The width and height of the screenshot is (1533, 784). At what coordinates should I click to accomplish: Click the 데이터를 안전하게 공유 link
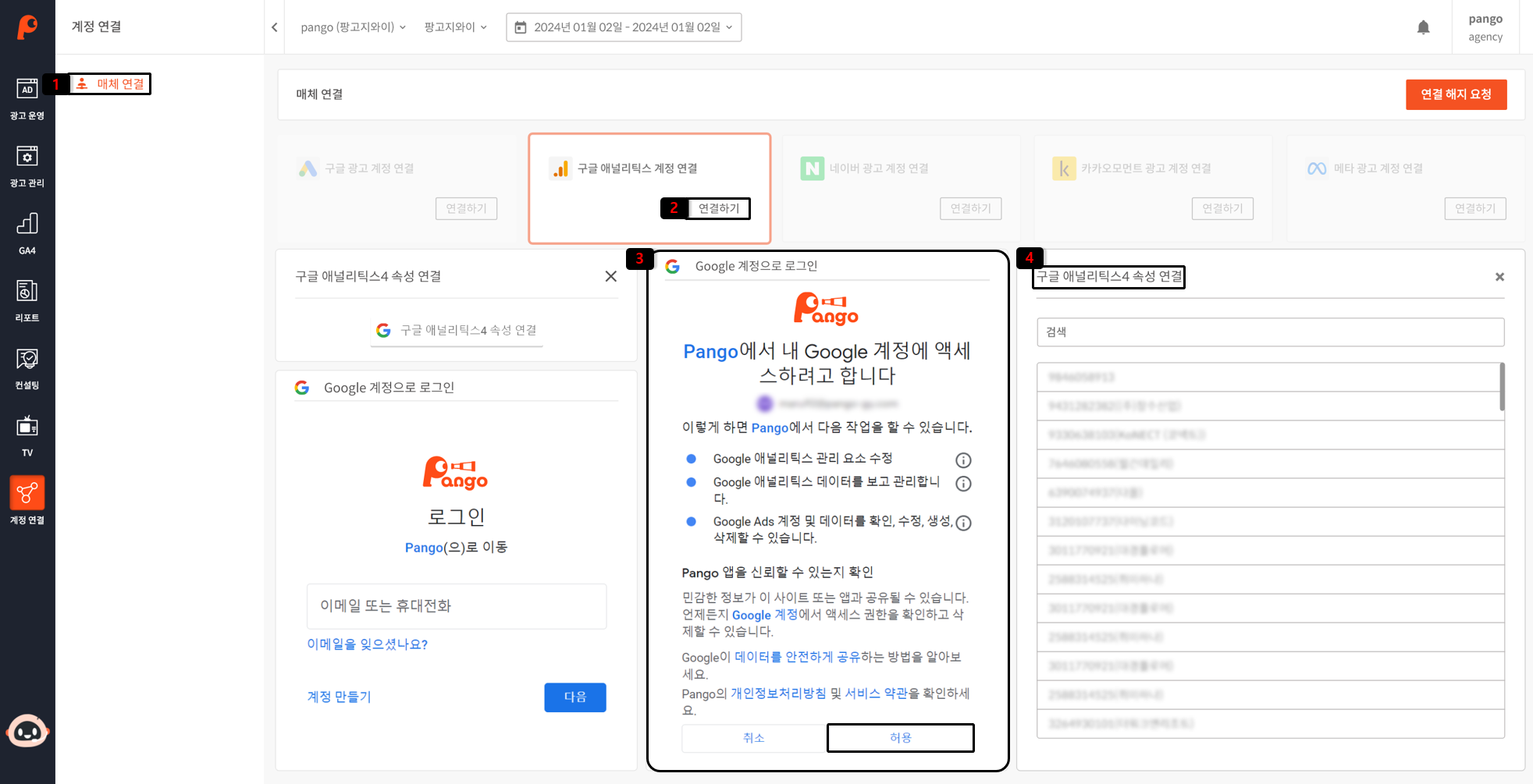(x=797, y=657)
